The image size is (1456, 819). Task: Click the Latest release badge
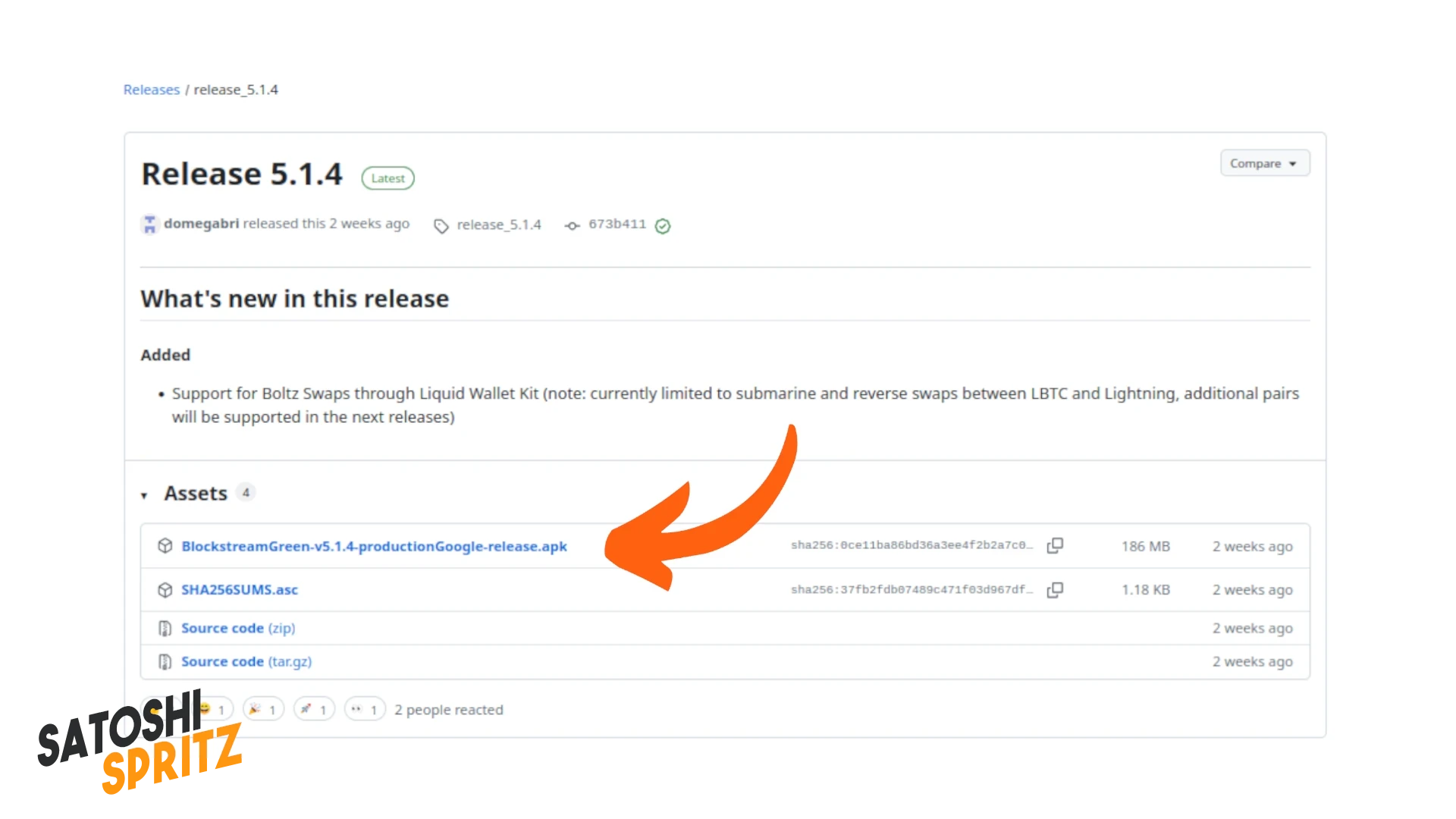388,178
